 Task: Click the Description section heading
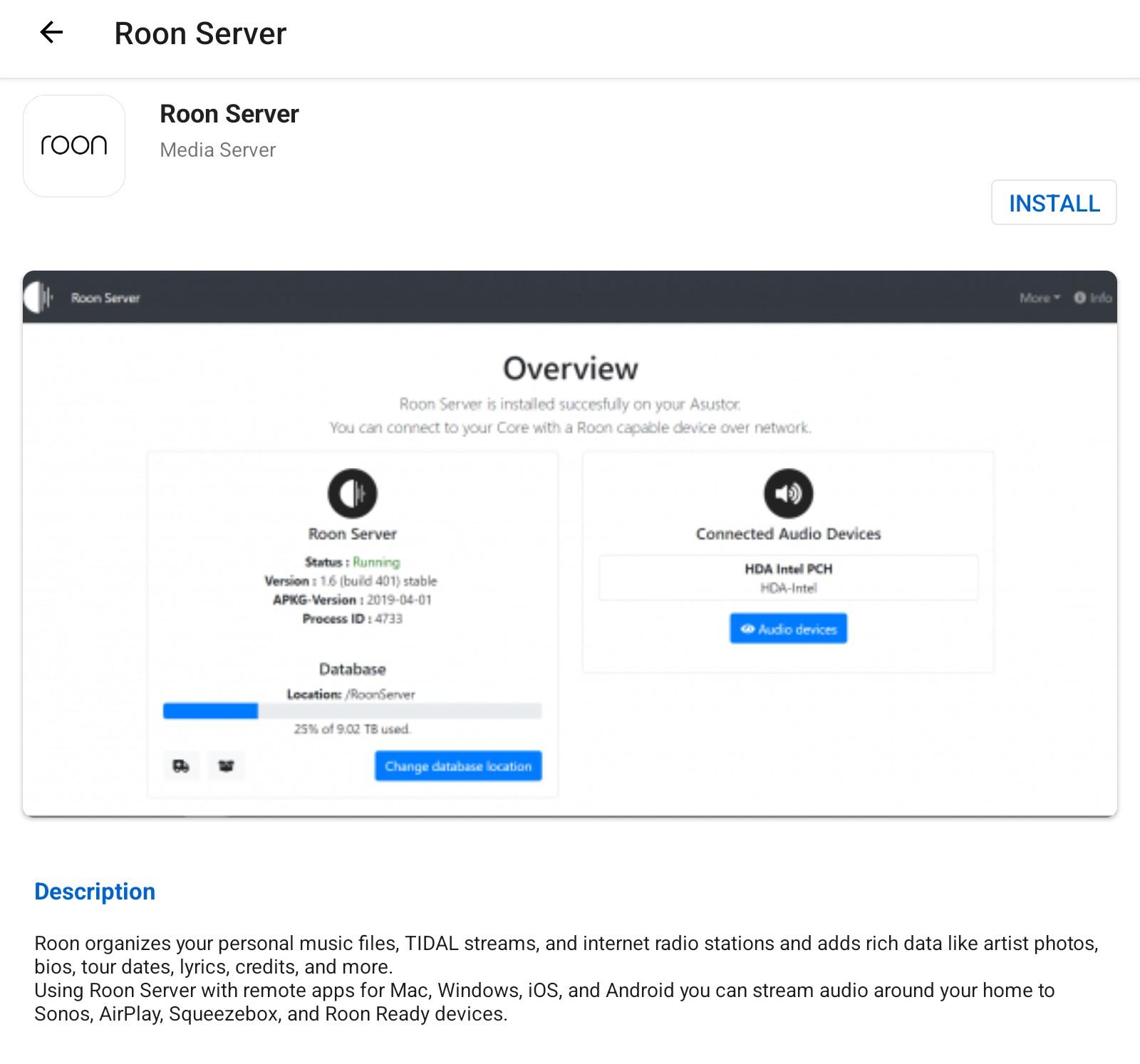click(x=95, y=892)
